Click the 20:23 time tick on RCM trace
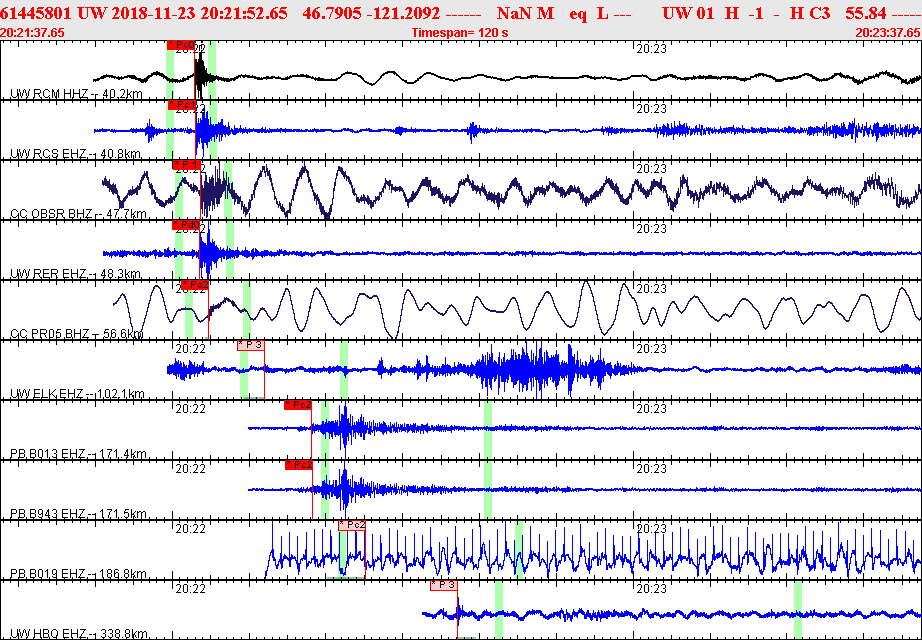This screenshot has width=922, height=640. click(x=651, y=48)
